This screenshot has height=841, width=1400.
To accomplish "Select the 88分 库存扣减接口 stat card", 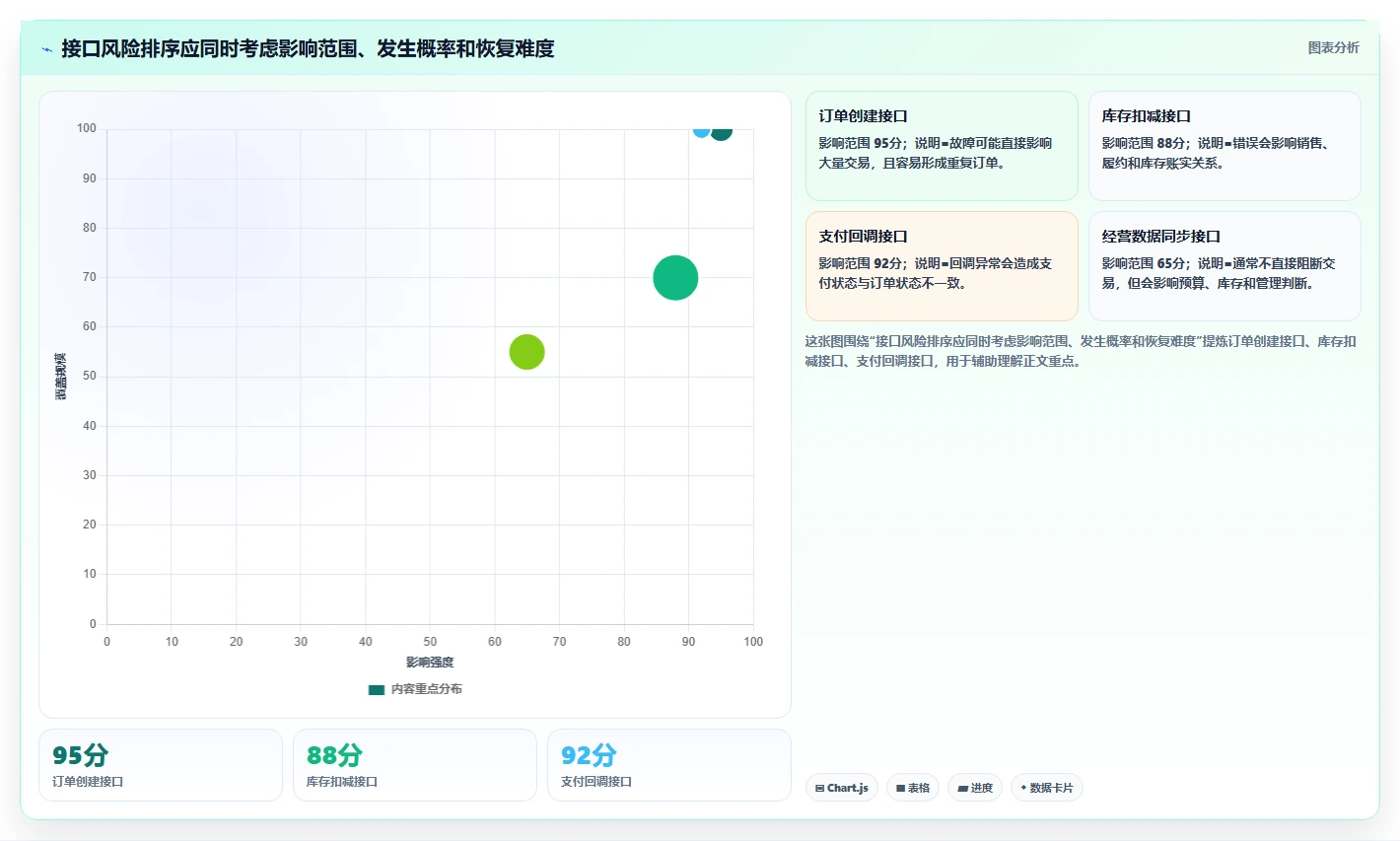I will pyautogui.click(x=415, y=765).
